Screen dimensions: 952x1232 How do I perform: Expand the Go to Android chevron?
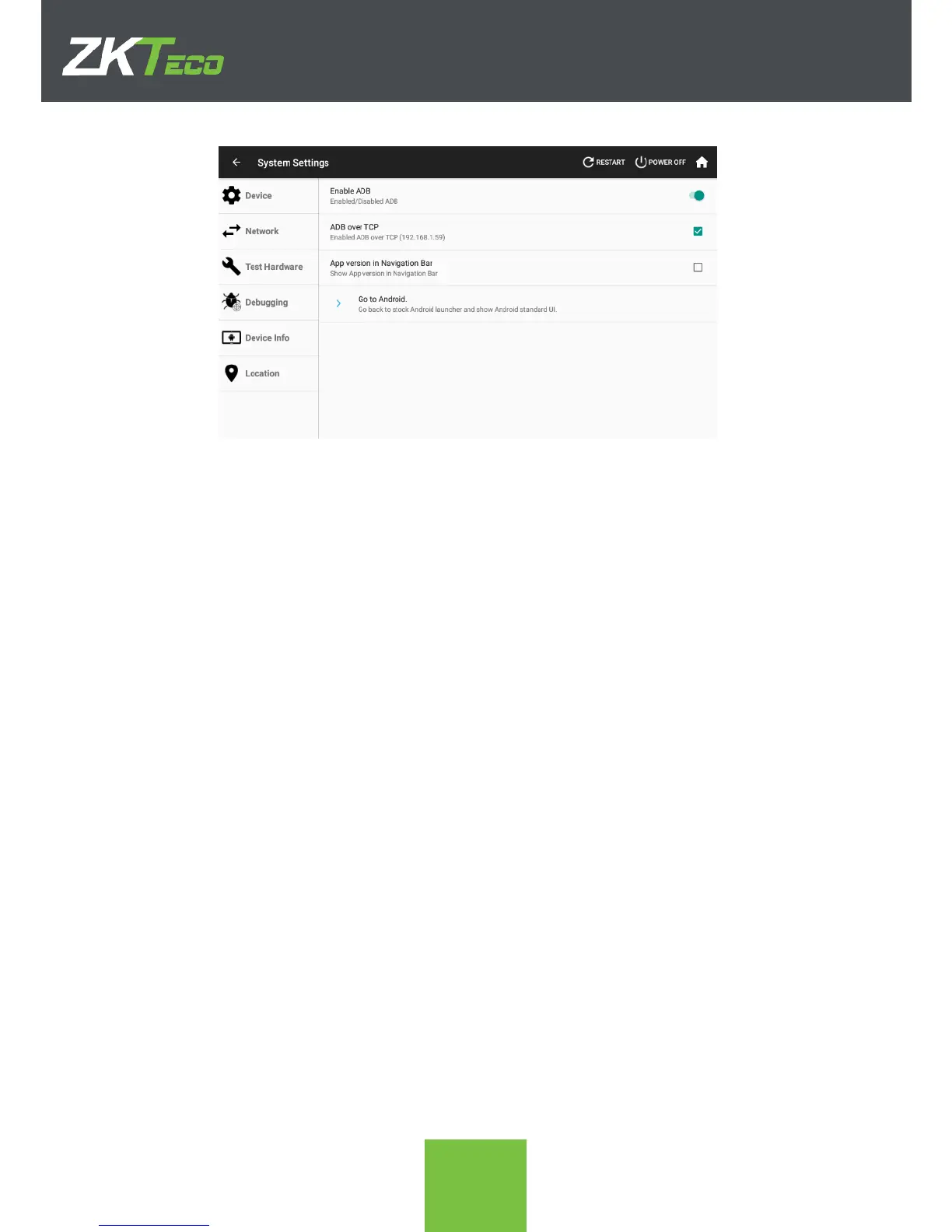(338, 303)
